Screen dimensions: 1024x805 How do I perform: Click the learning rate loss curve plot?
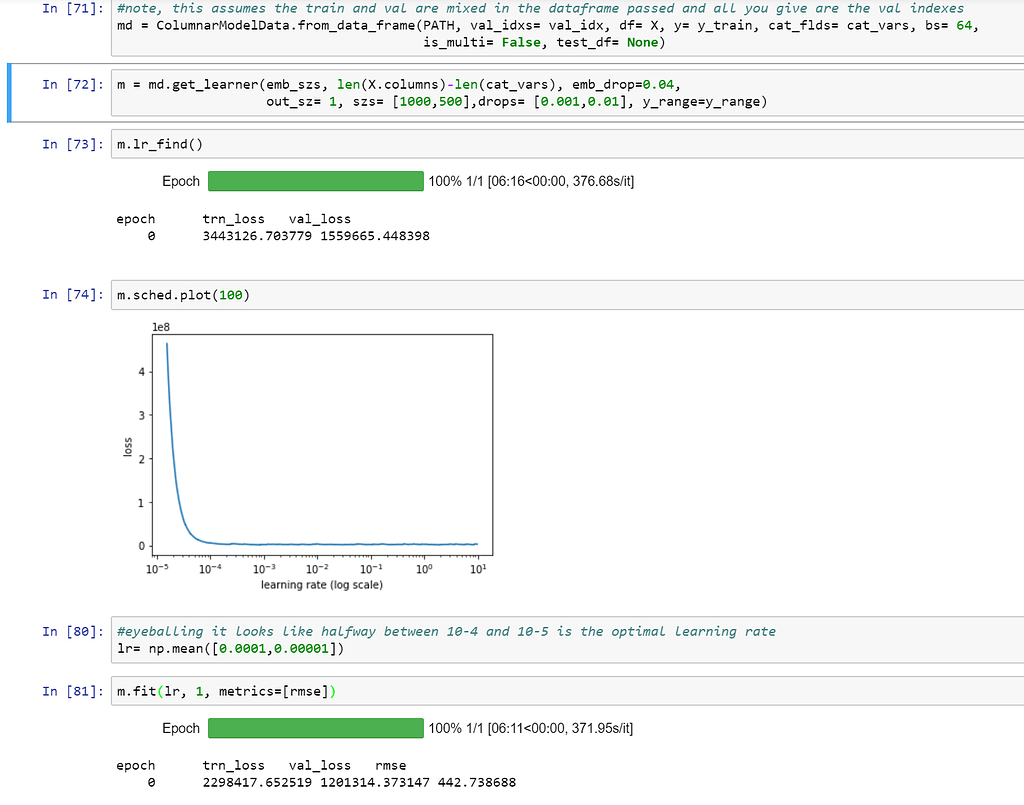click(320, 450)
